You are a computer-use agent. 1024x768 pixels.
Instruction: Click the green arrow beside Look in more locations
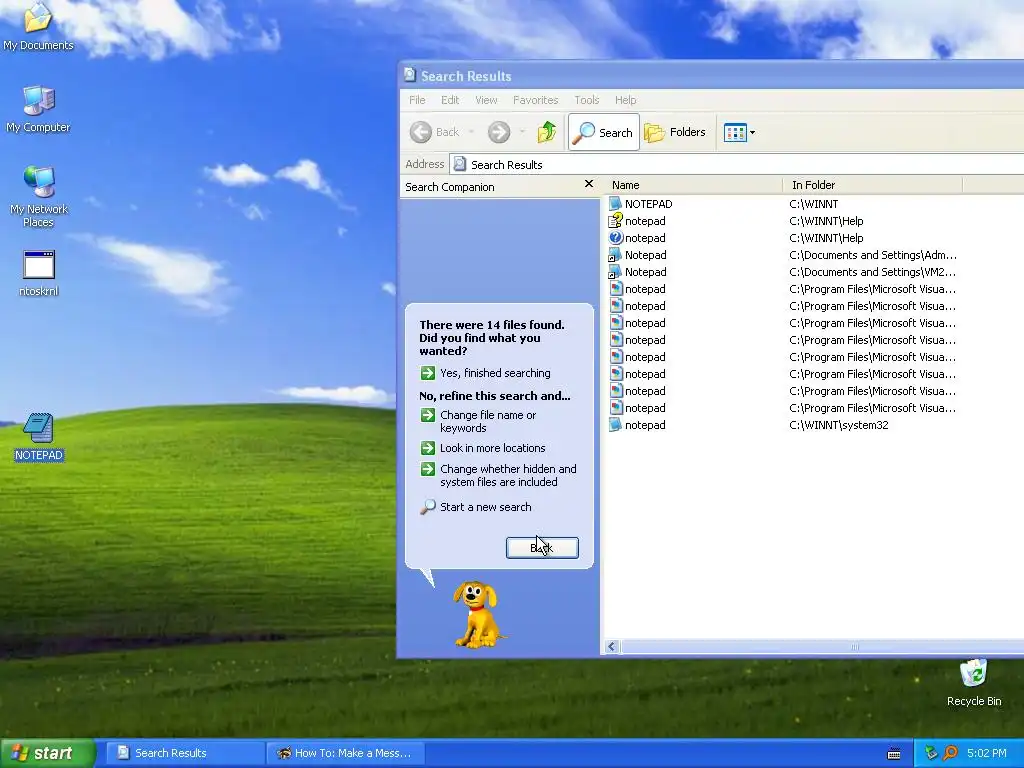point(428,448)
